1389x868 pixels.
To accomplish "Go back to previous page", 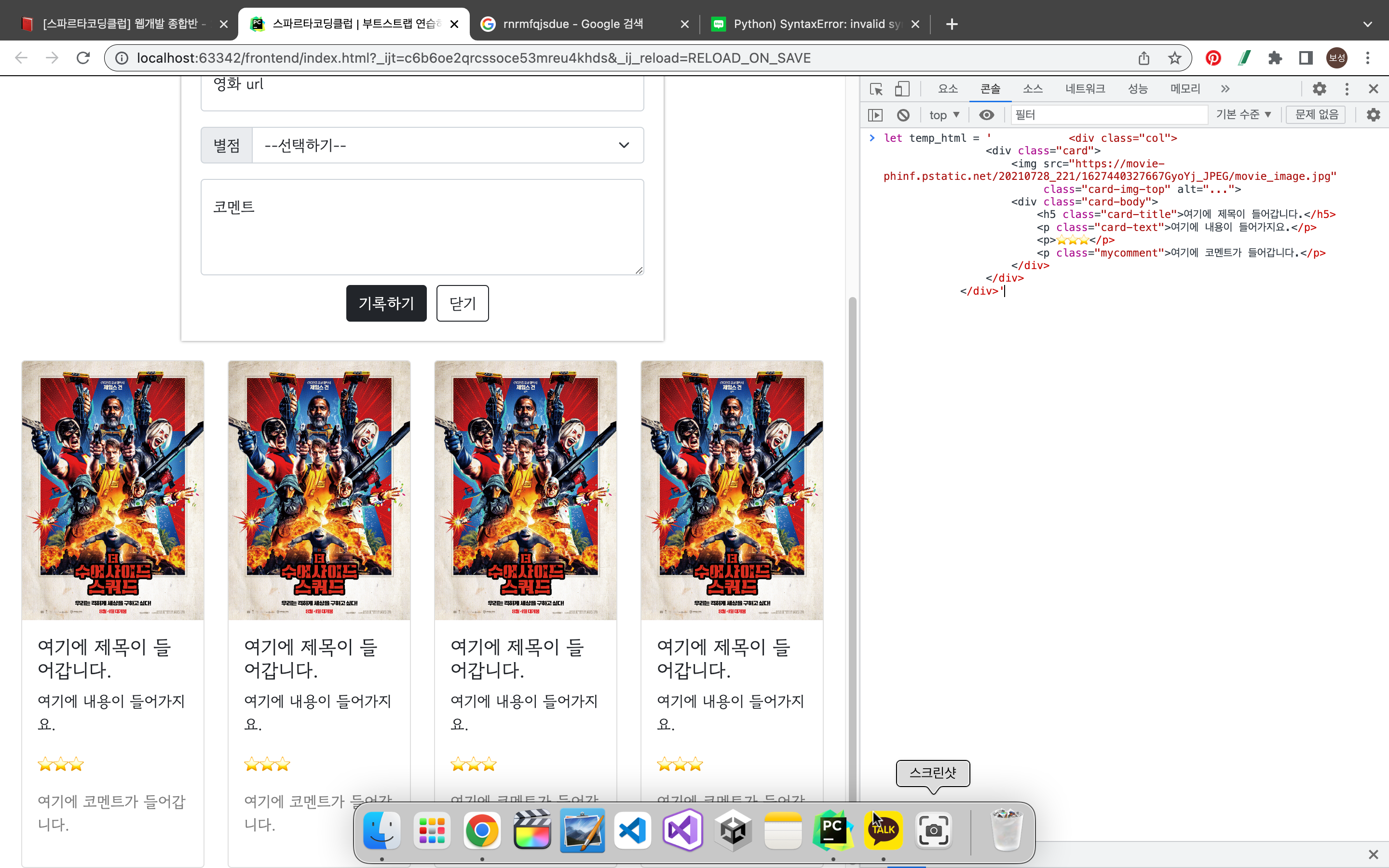I will pyautogui.click(x=21, y=58).
